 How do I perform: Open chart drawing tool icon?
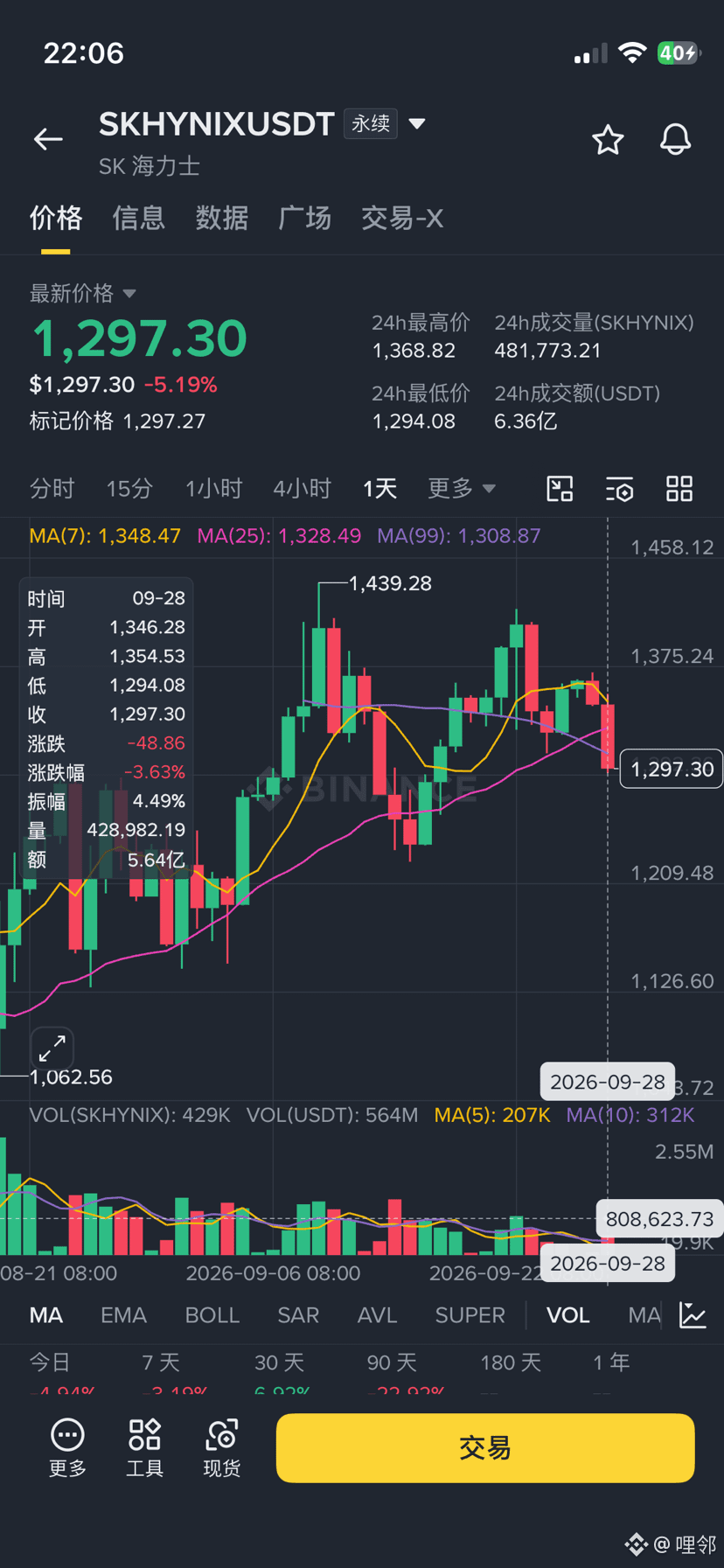point(560,489)
